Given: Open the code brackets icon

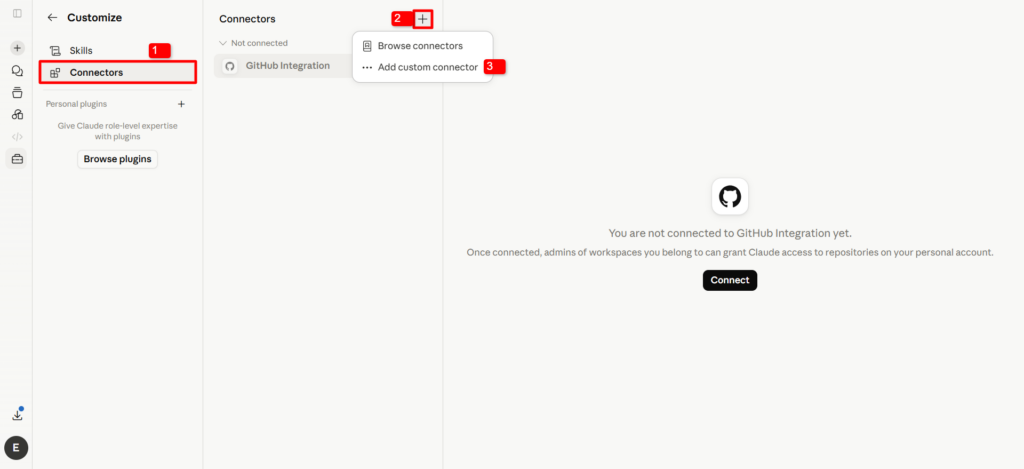Looking at the screenshot, I should pos(17,137).
